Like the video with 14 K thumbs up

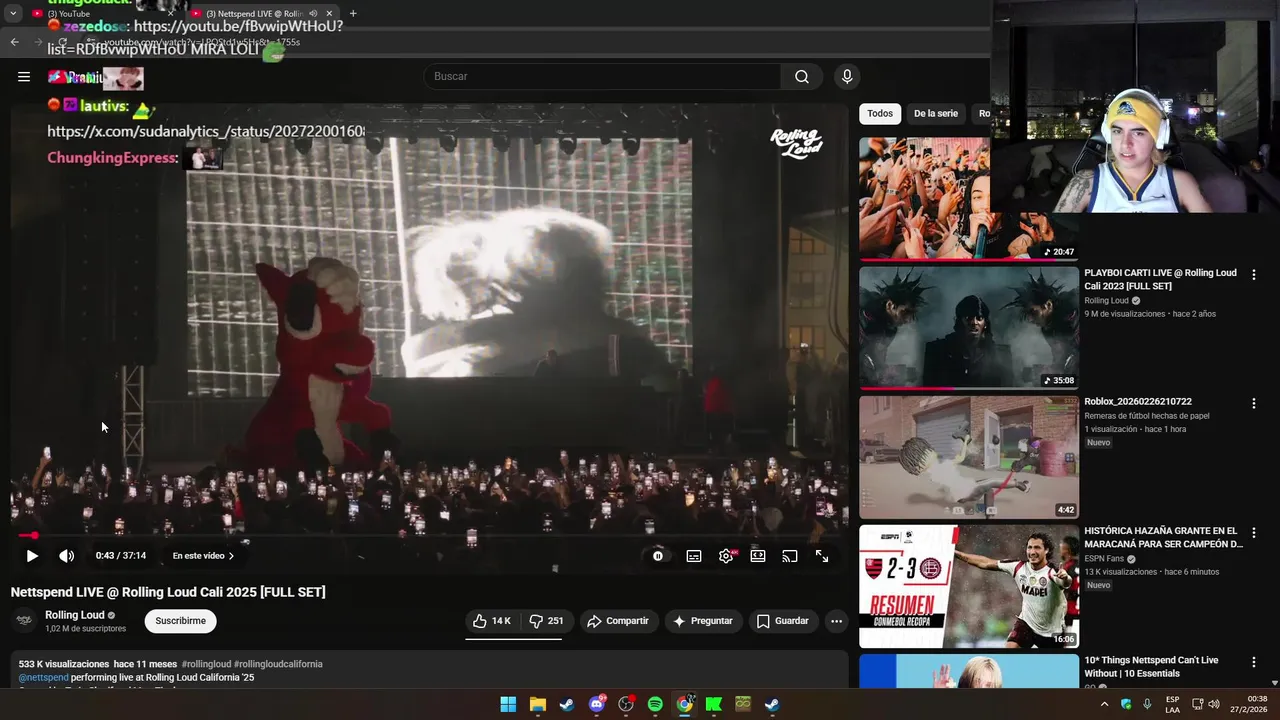(x=491, y=621)
